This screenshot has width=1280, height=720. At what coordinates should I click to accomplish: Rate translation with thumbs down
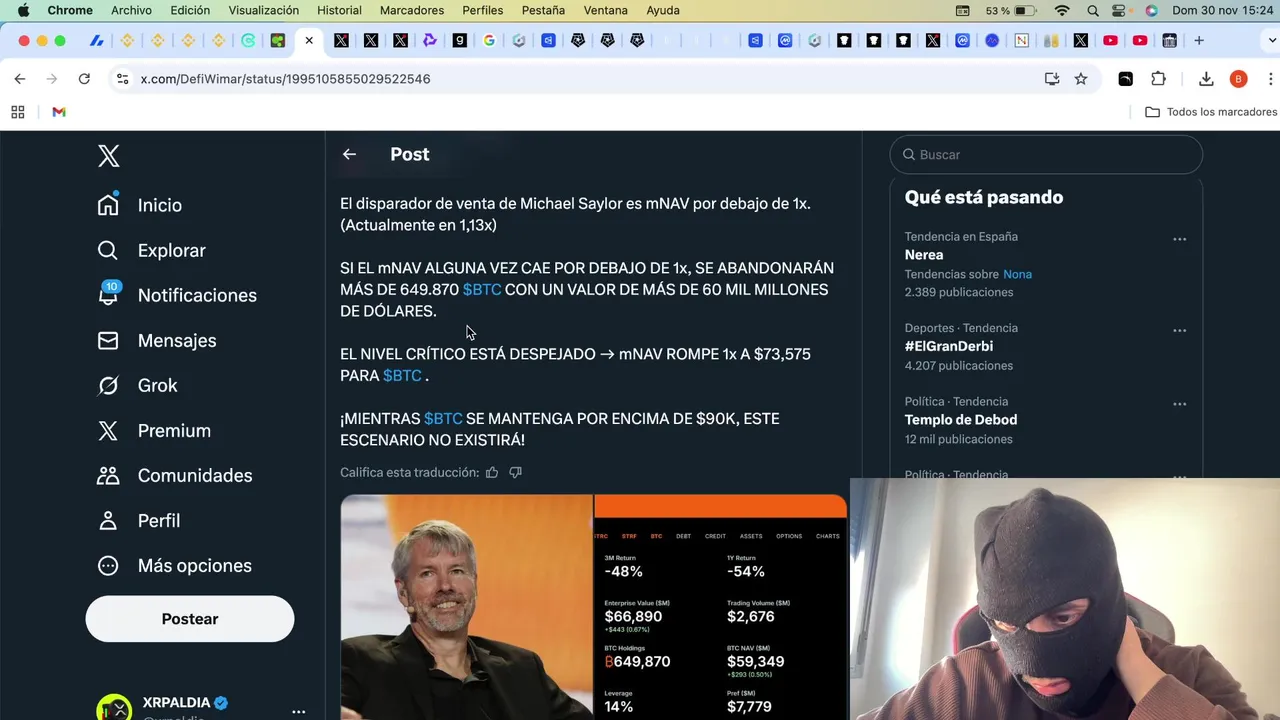[516, 472]
